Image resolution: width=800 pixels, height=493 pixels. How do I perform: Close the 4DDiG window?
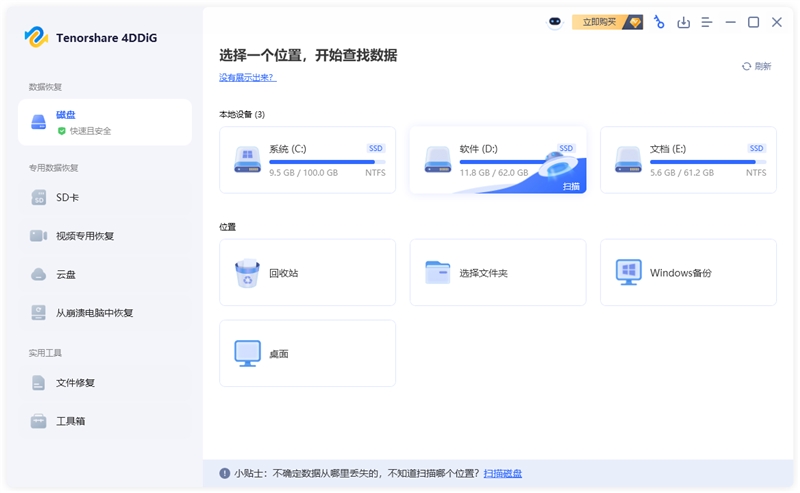[777, 22]
